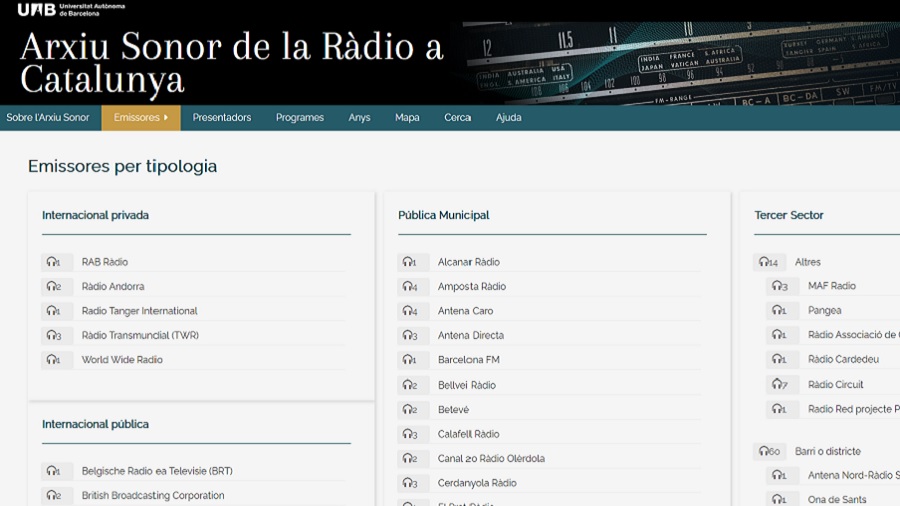The width and height of the screenshot is (900, 506).
Task: Click headphone icon beside Cerdanyola Ràdio
Action: 413,483
